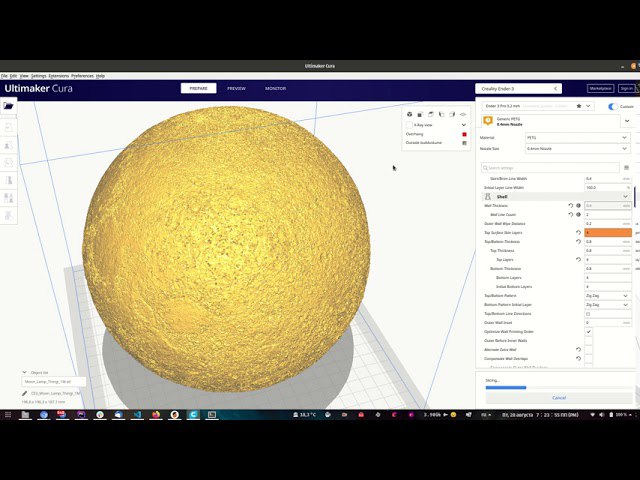
Task: Revert Top/Bottom Thickness setting
Action: point(578,242)
